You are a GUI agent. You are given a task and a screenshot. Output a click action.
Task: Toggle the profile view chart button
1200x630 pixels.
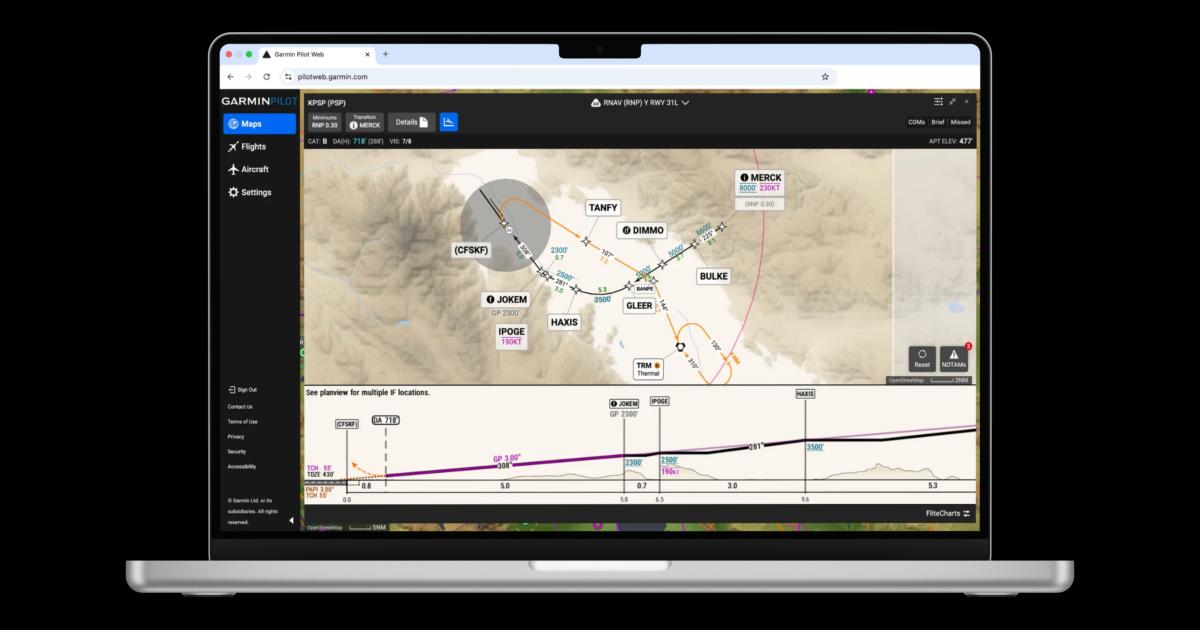click(449, 122)
